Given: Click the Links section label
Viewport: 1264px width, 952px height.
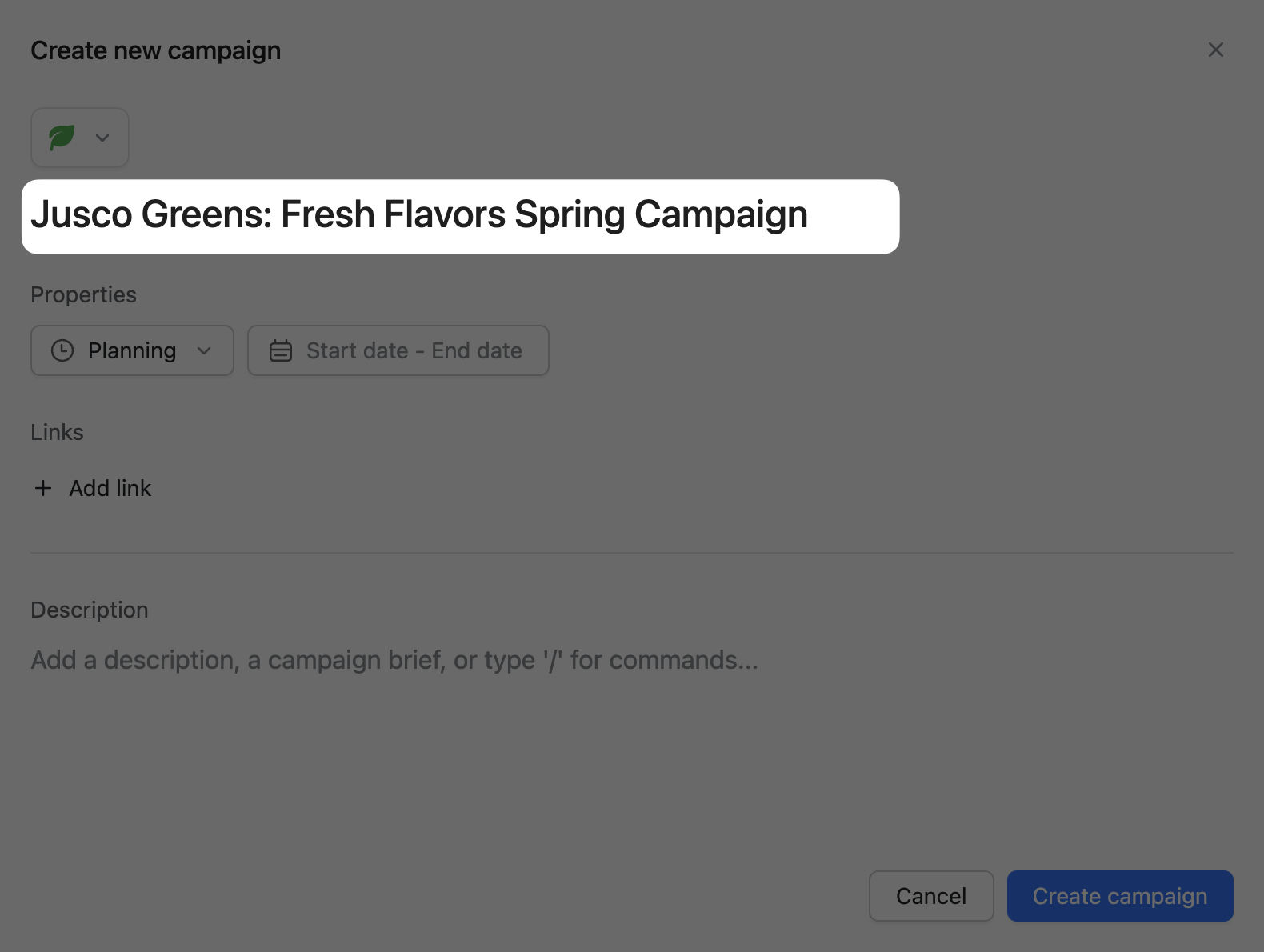Looking at the screenshot, I should (x=57, y=432).
